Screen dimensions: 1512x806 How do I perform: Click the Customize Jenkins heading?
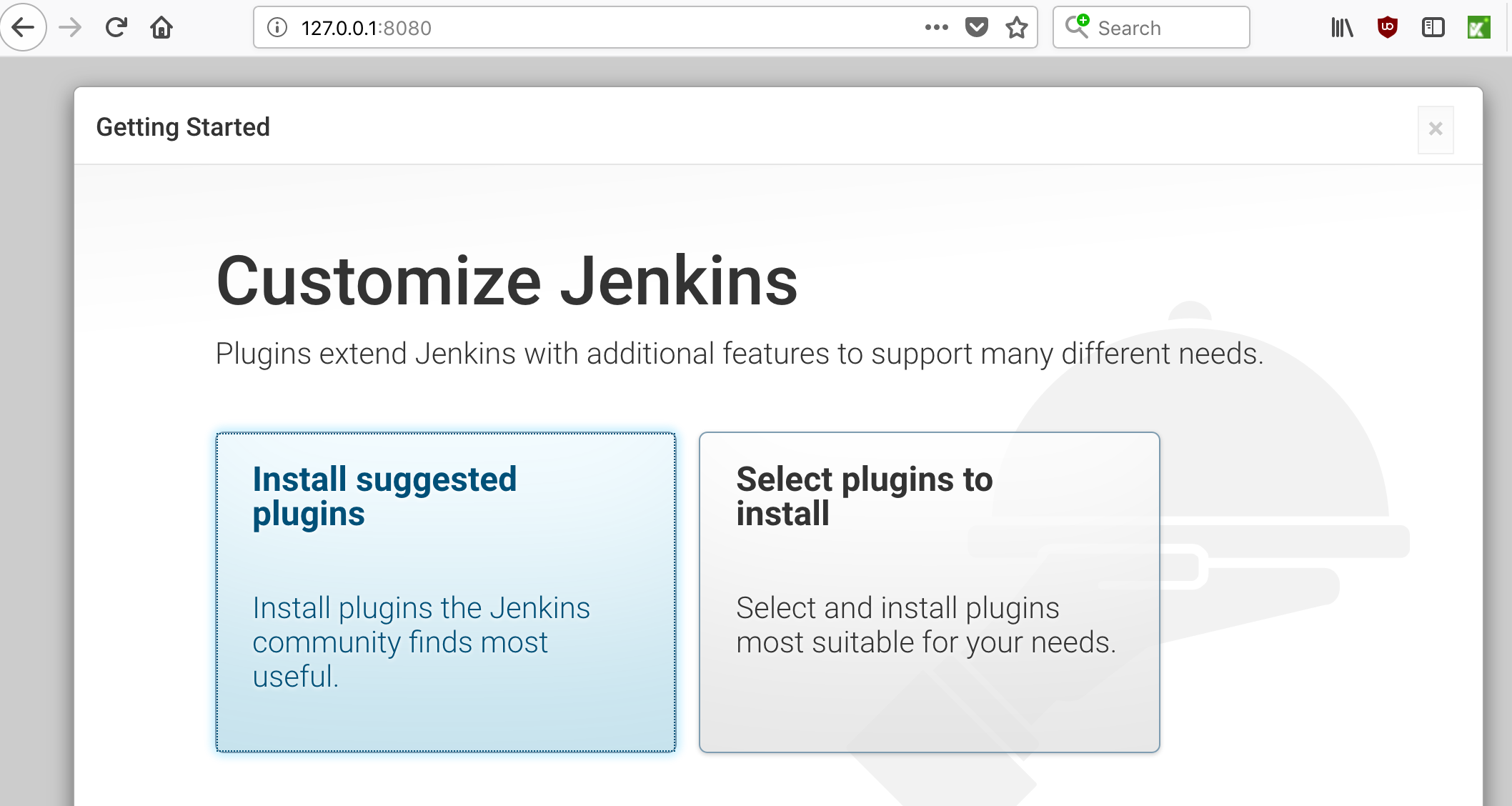[507, 282]
